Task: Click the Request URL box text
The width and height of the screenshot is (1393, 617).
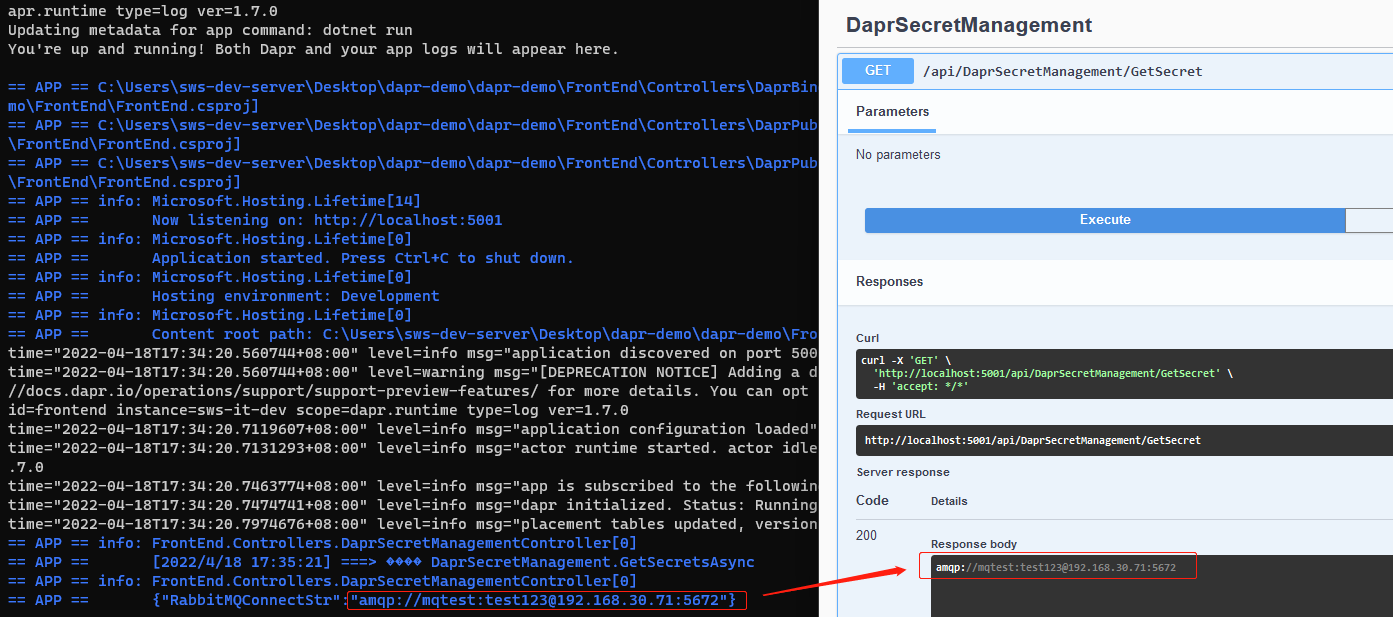Action: point(1033,440)
